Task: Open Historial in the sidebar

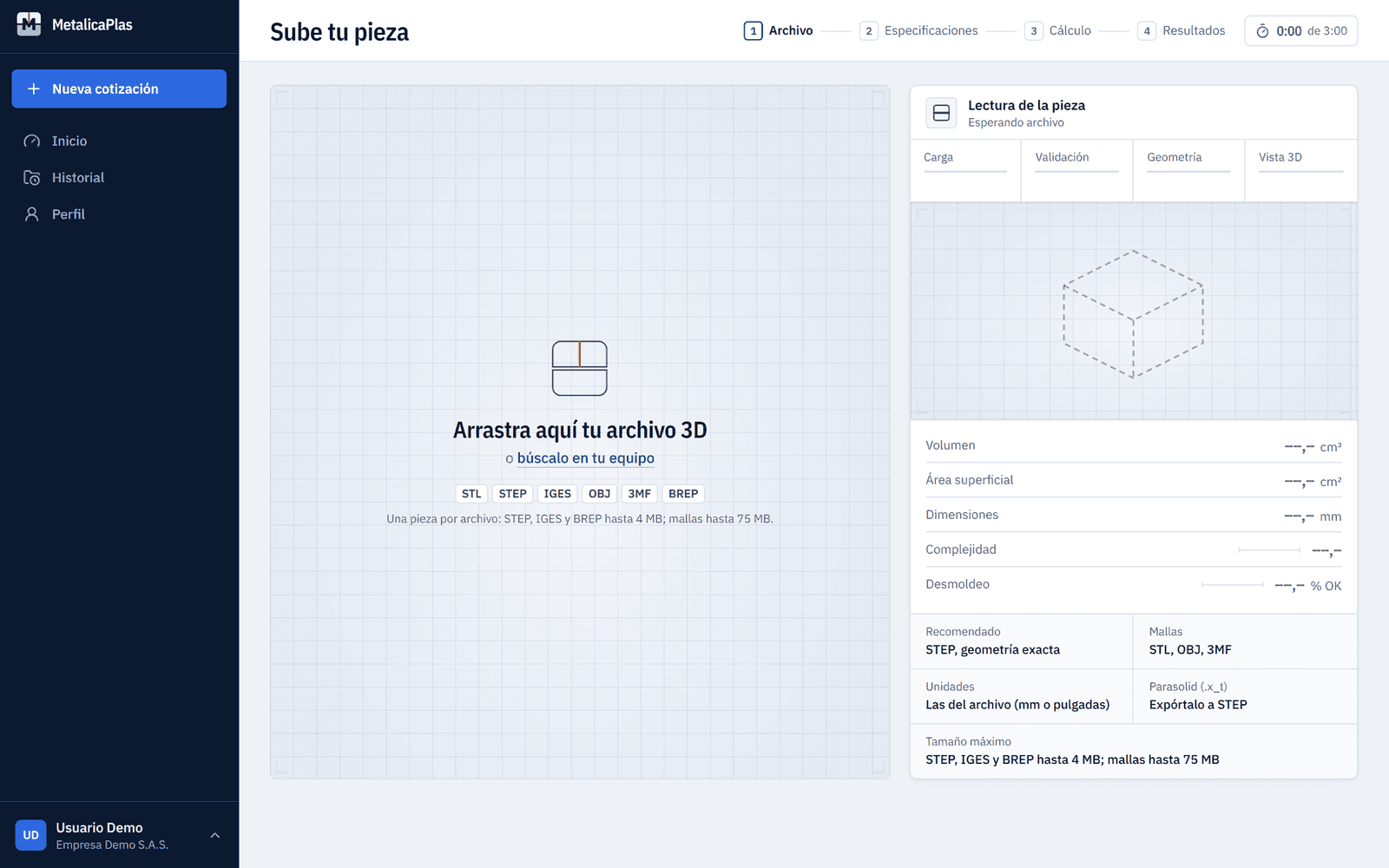Action: click(119, 177)
